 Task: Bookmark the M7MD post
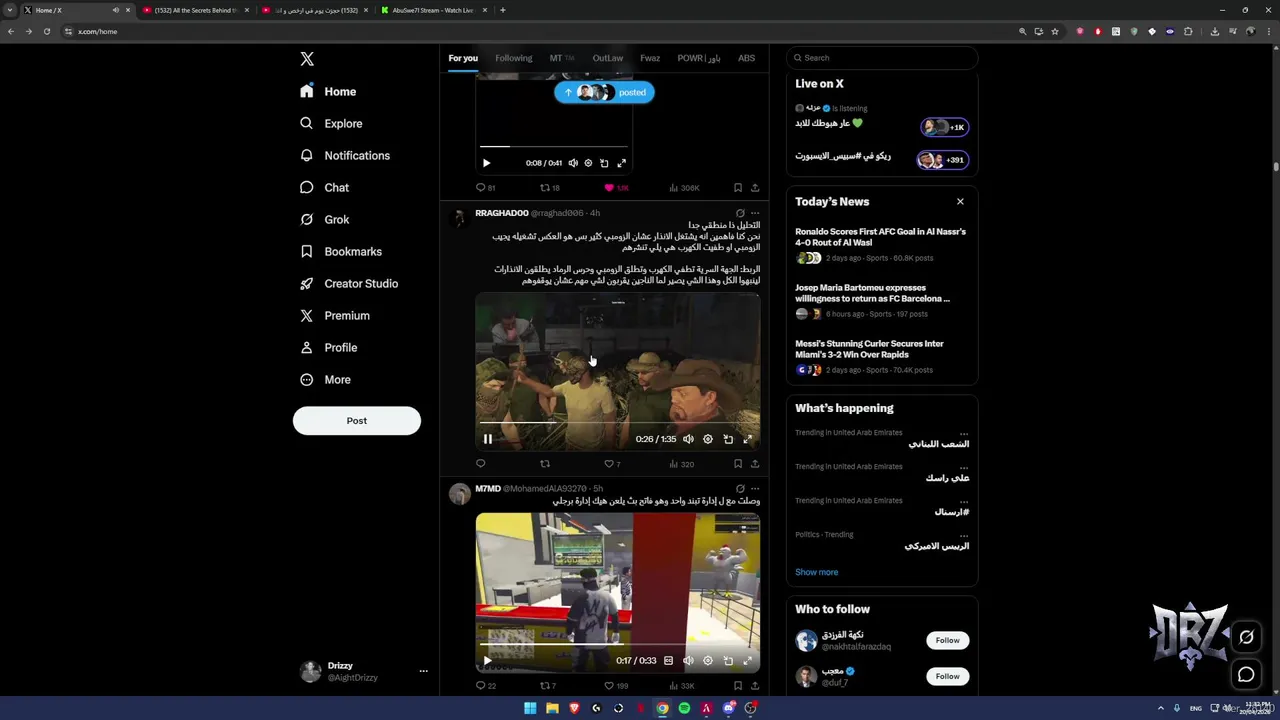coord(738,686)
